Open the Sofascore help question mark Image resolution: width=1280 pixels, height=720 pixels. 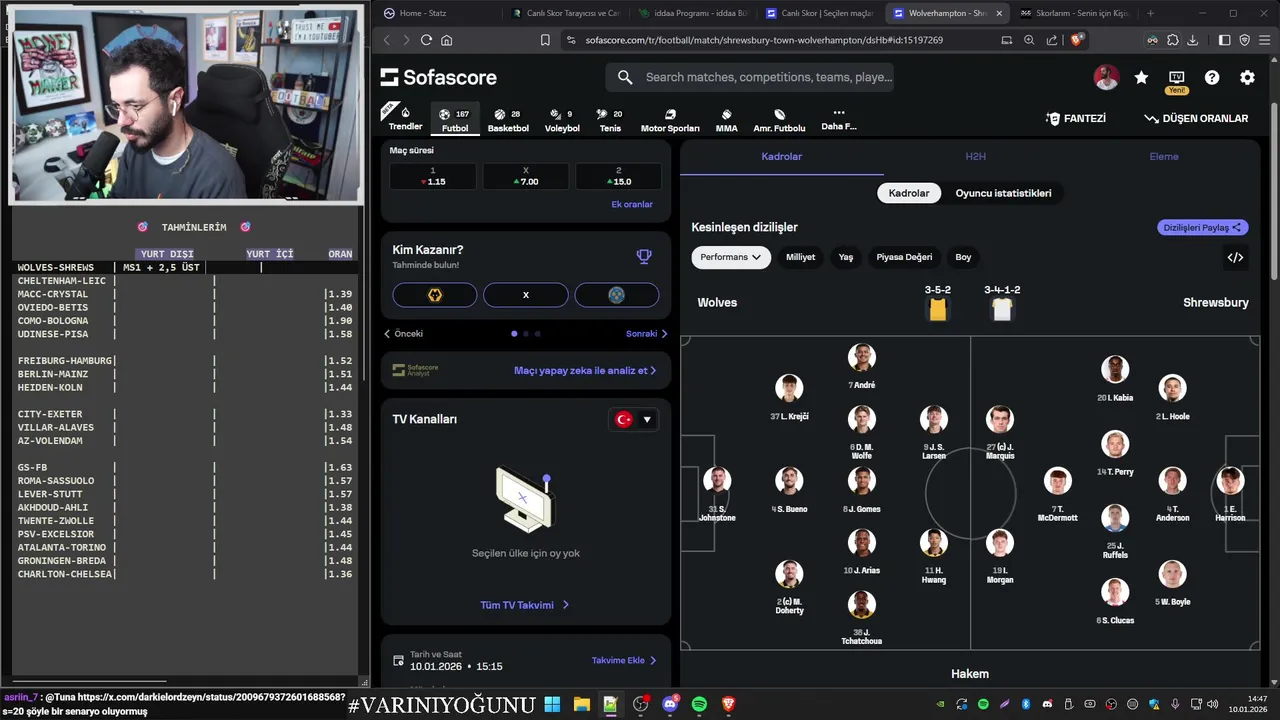click(x=1212, y=77)
